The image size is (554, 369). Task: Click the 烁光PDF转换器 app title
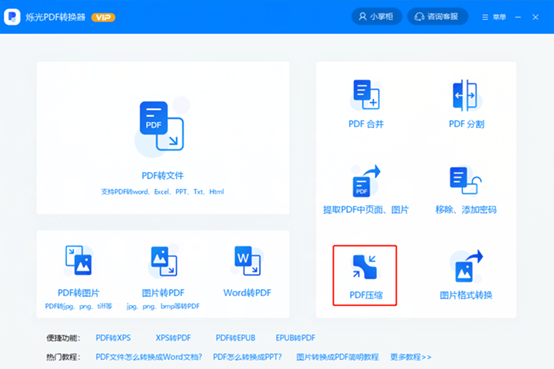(55, 17)
